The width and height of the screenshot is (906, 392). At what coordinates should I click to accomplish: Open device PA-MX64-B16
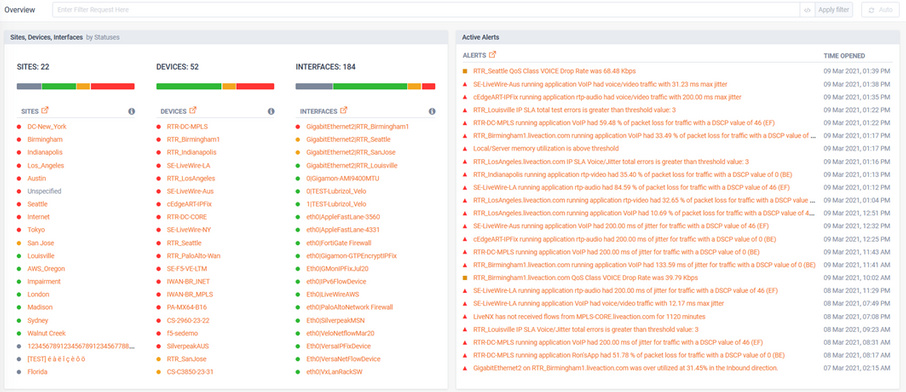tap(187, 307)
